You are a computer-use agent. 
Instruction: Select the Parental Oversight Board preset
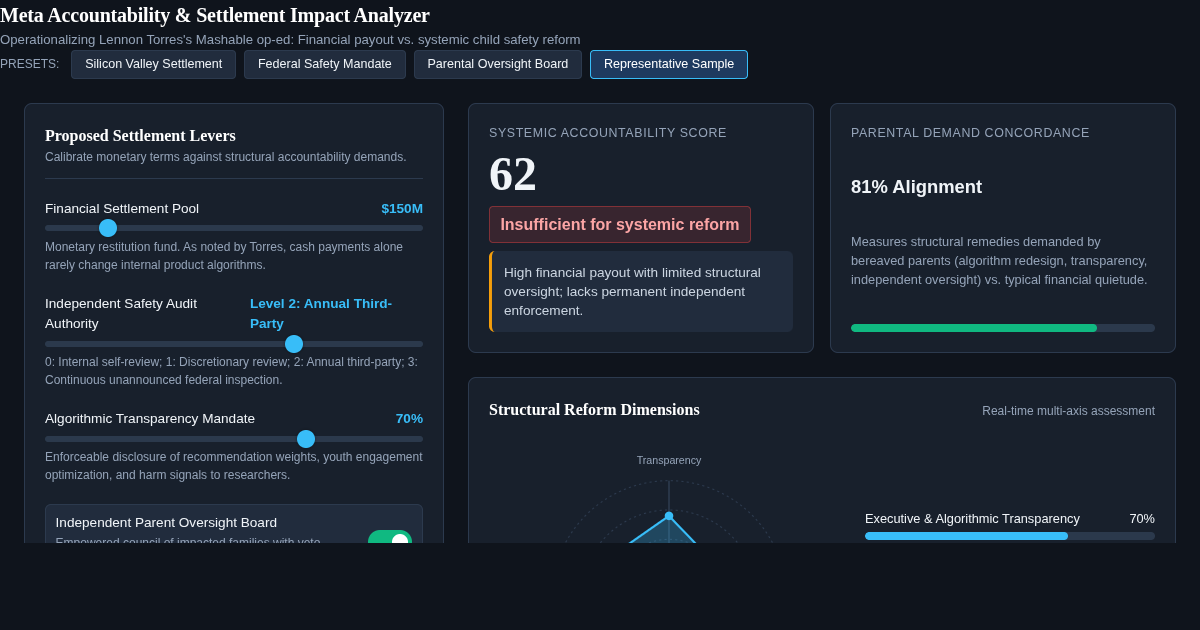coord(498,64)
